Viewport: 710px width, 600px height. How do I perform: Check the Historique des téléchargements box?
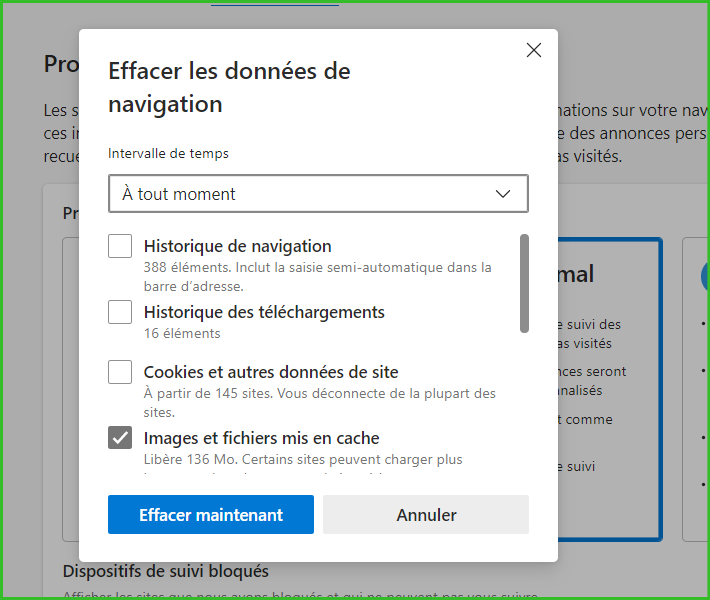120,312
